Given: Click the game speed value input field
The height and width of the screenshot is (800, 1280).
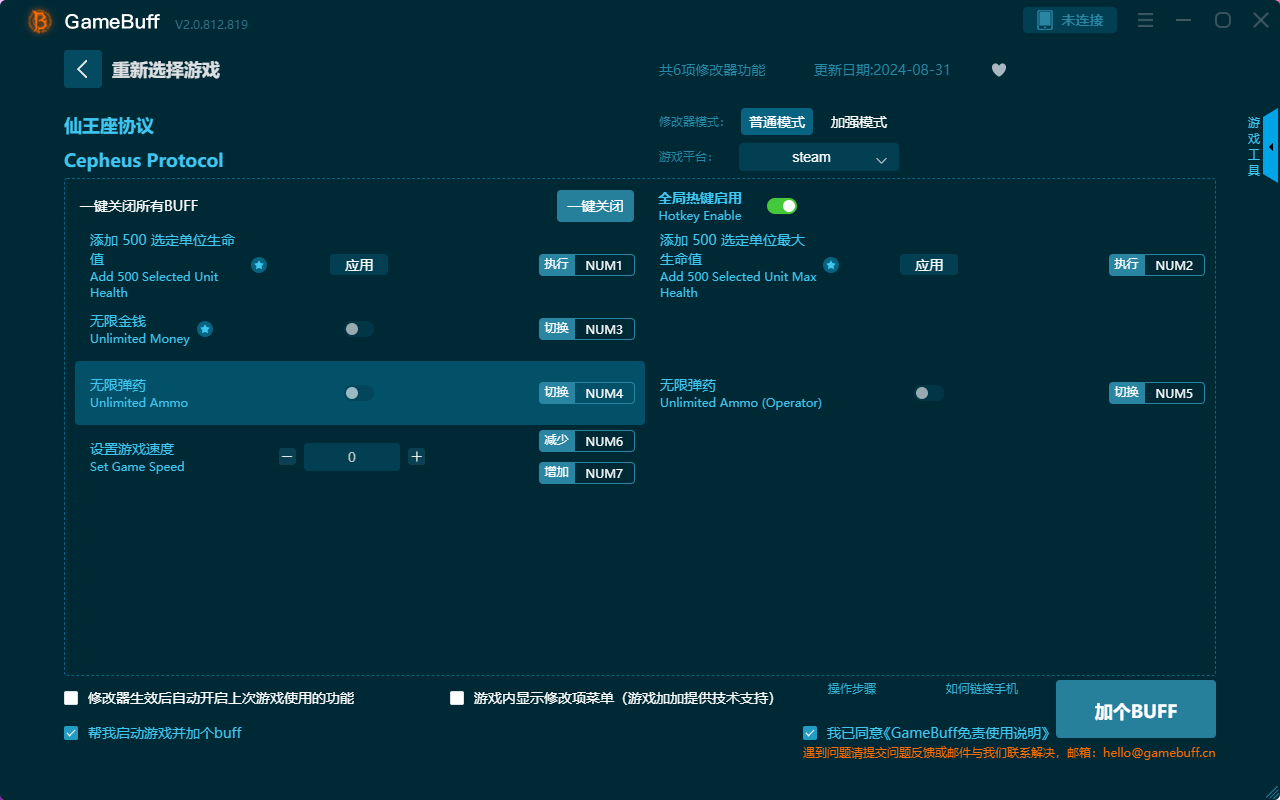Looking at the screenshot, I should (351, 456).
